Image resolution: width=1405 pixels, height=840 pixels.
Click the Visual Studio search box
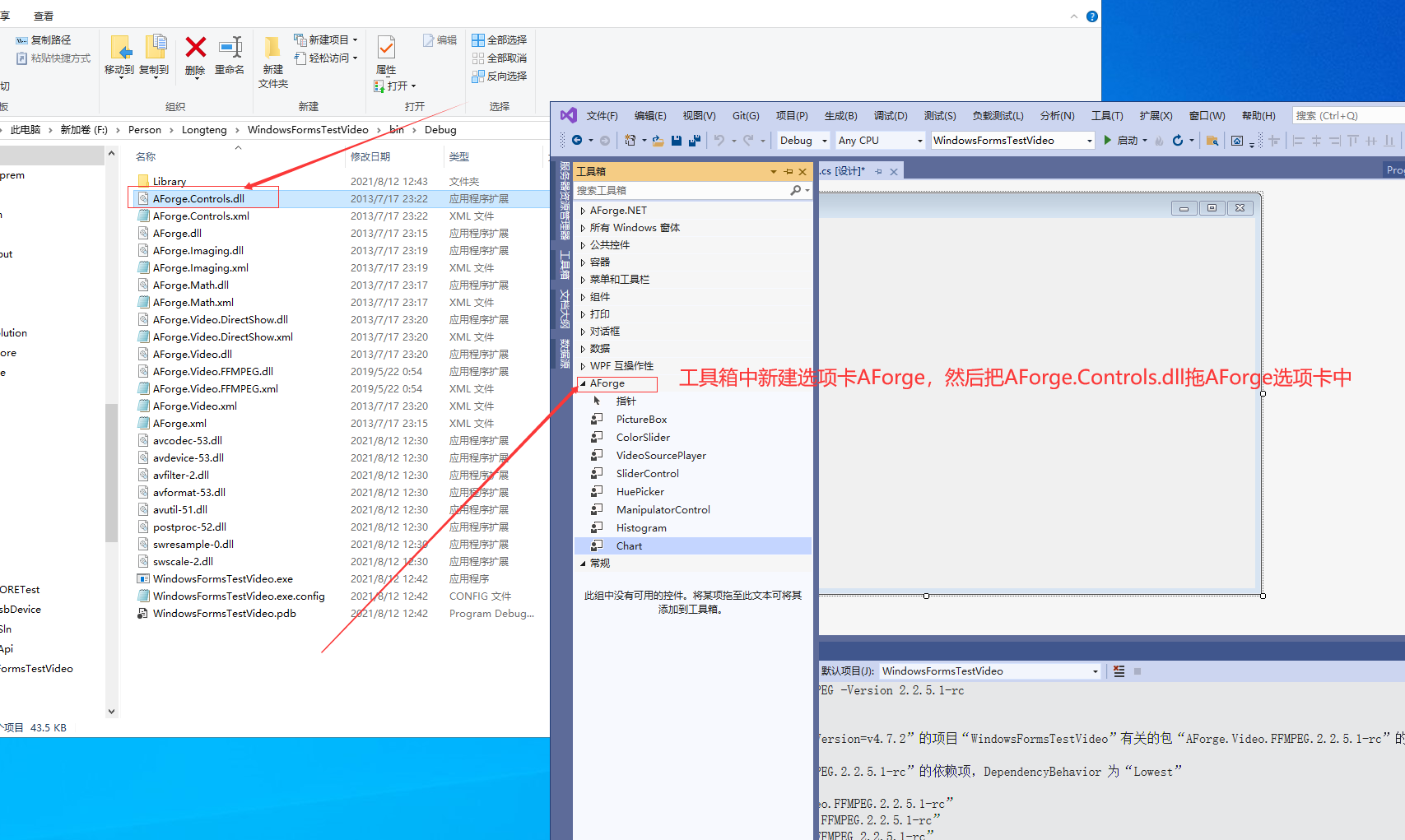click(1348, 116)
